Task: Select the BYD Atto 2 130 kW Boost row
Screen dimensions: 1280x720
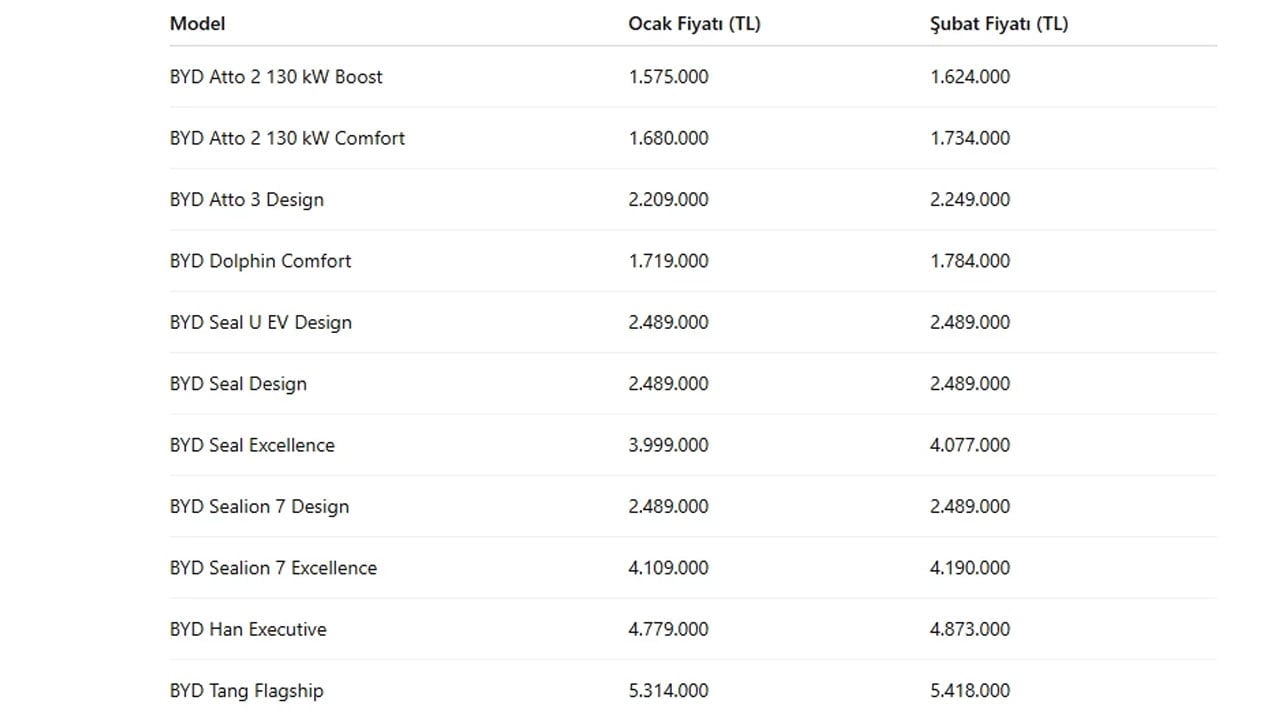Action: coord(276,77)
